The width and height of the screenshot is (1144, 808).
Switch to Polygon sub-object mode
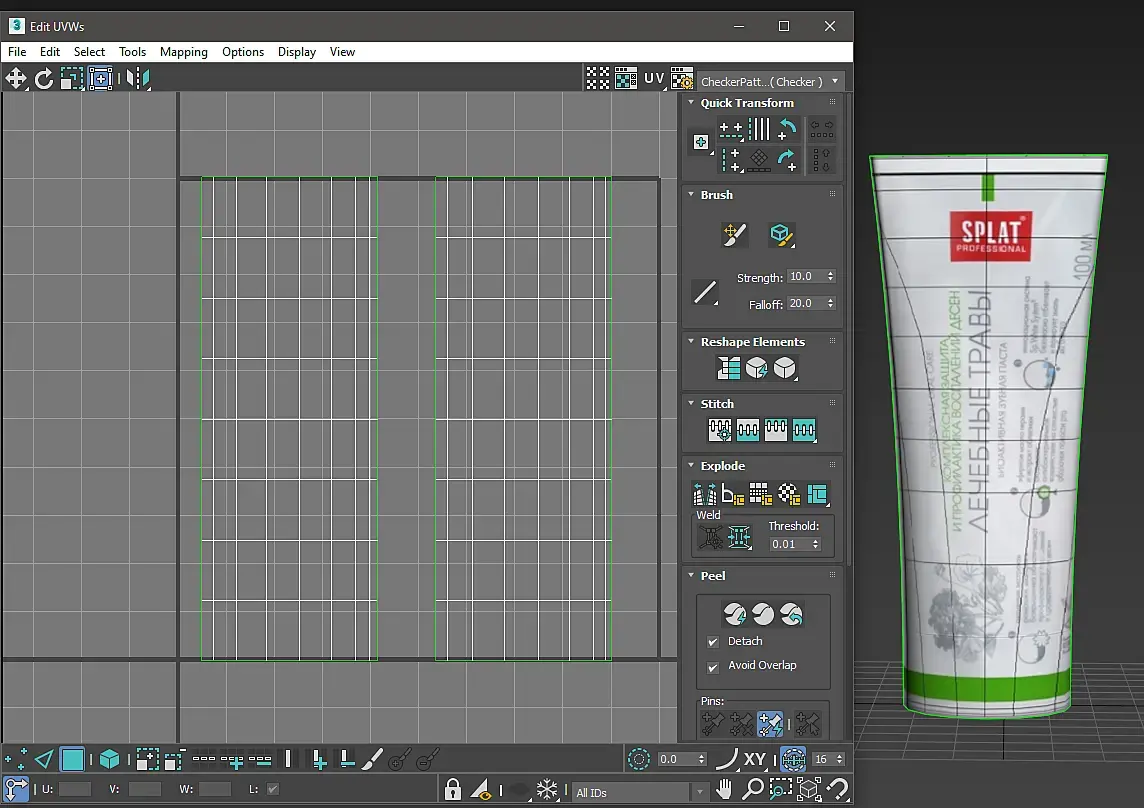tap(73, 760)
